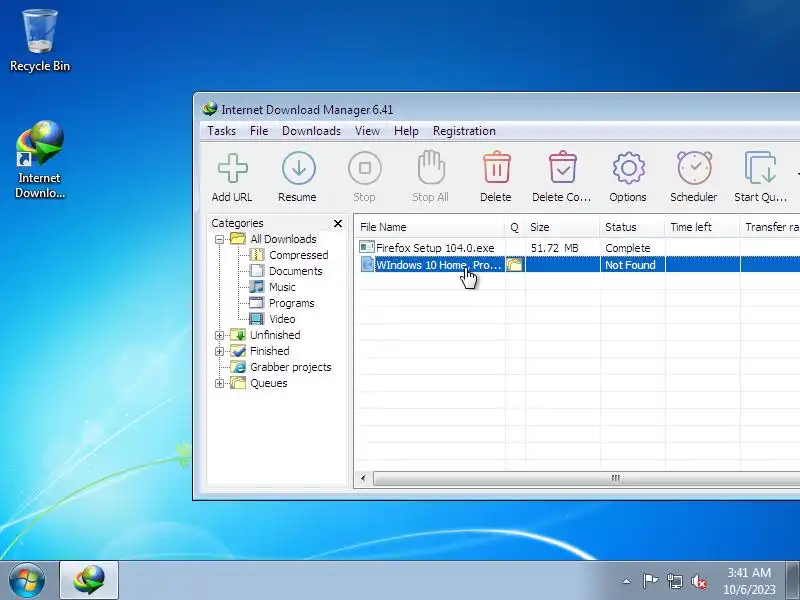Select Internet Download Manager desktop shortcut
Screen dimensions: 800x600
pos(40,159)
